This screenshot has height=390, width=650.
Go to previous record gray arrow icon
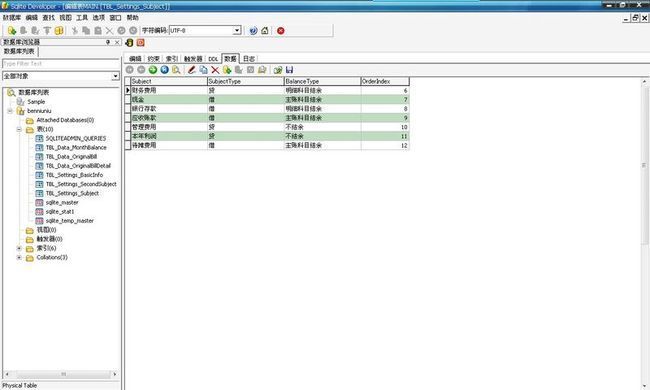[141, 70]
